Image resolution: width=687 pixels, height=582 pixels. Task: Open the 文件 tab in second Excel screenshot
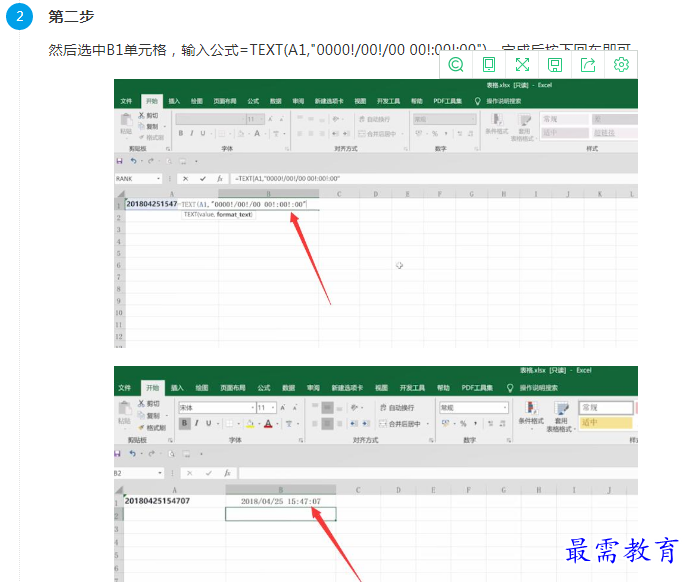[124, 388]
